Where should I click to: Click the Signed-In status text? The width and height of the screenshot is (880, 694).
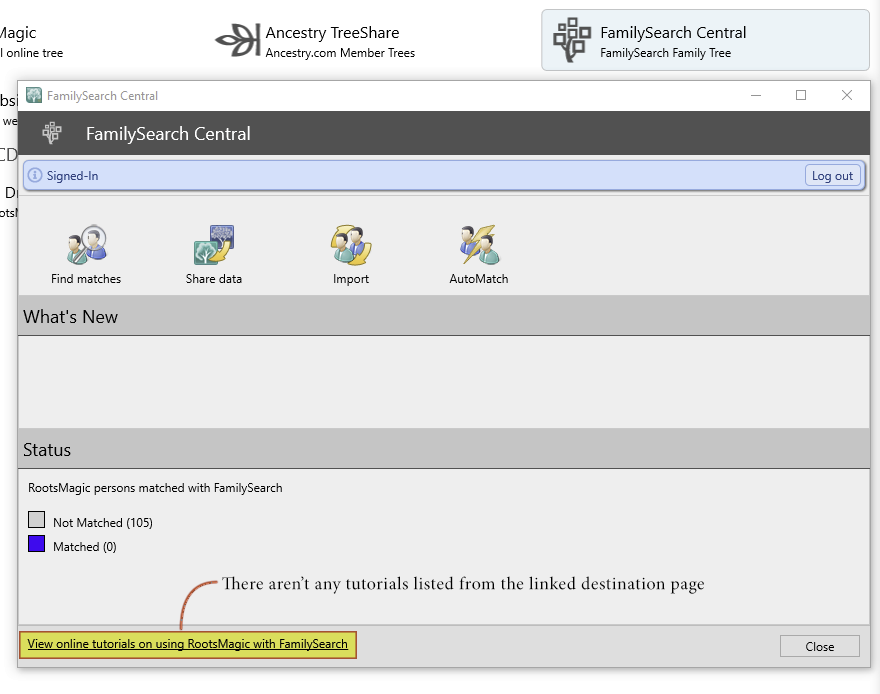72,176
